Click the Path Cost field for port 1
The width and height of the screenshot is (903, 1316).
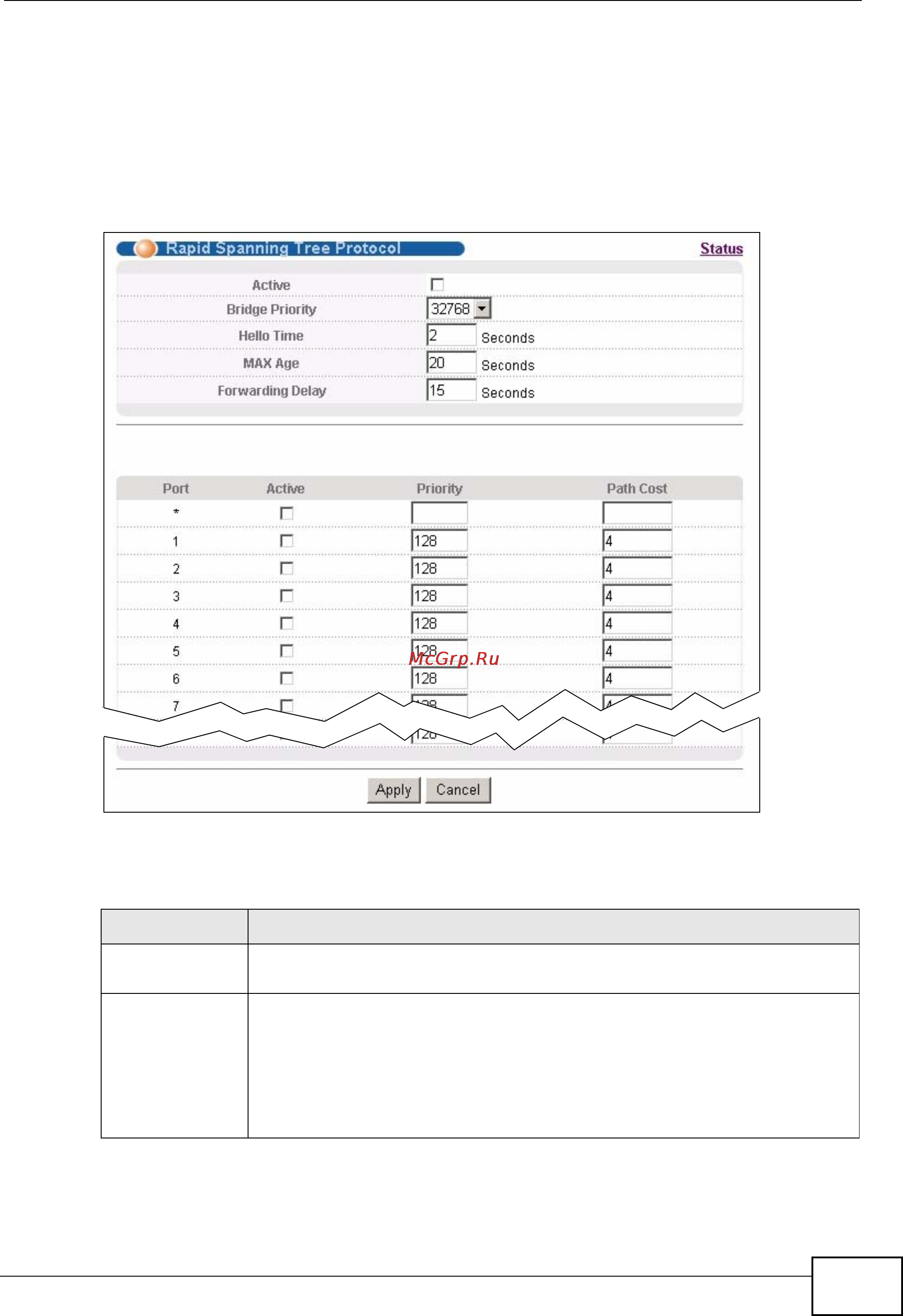click(x=637, y=541)
